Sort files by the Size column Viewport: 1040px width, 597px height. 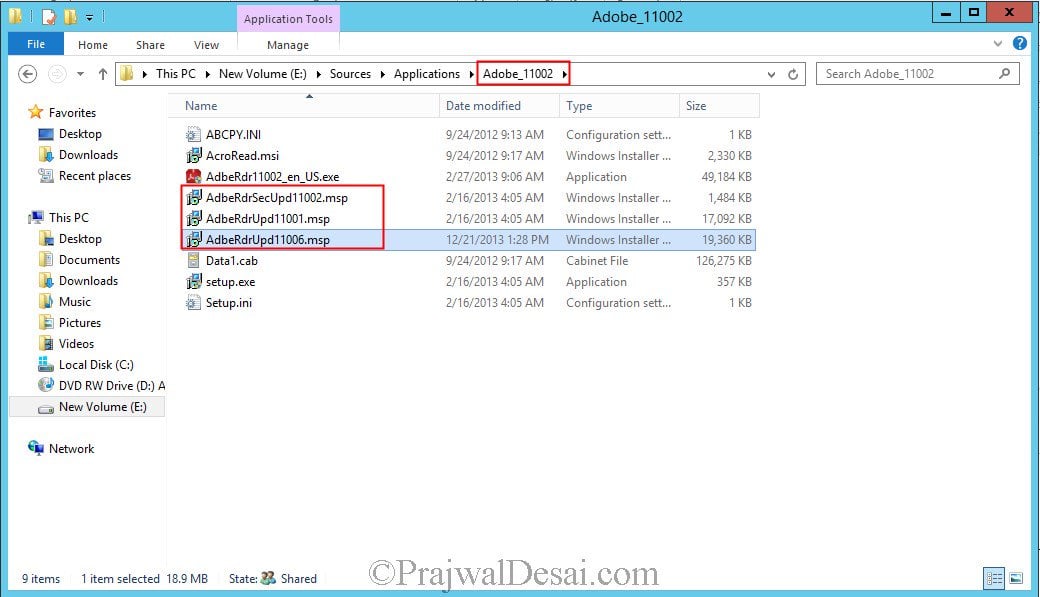point(719,105)
